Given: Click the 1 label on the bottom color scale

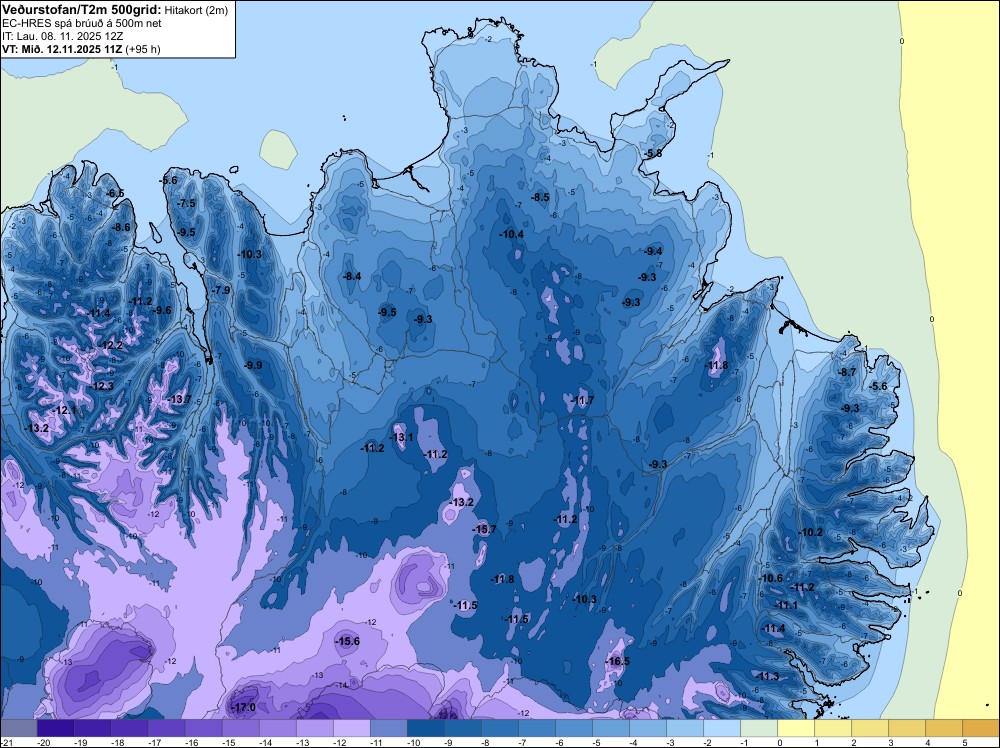Looking at the screenshot, I should pyautogui.click(x=816, y=742).
